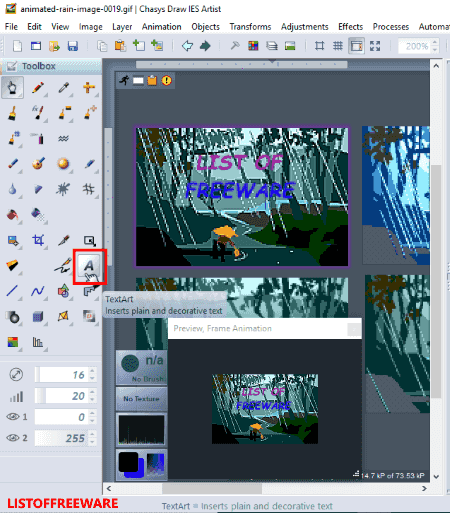Select the fx effects brush tool
450x513 pixels.
38,113
